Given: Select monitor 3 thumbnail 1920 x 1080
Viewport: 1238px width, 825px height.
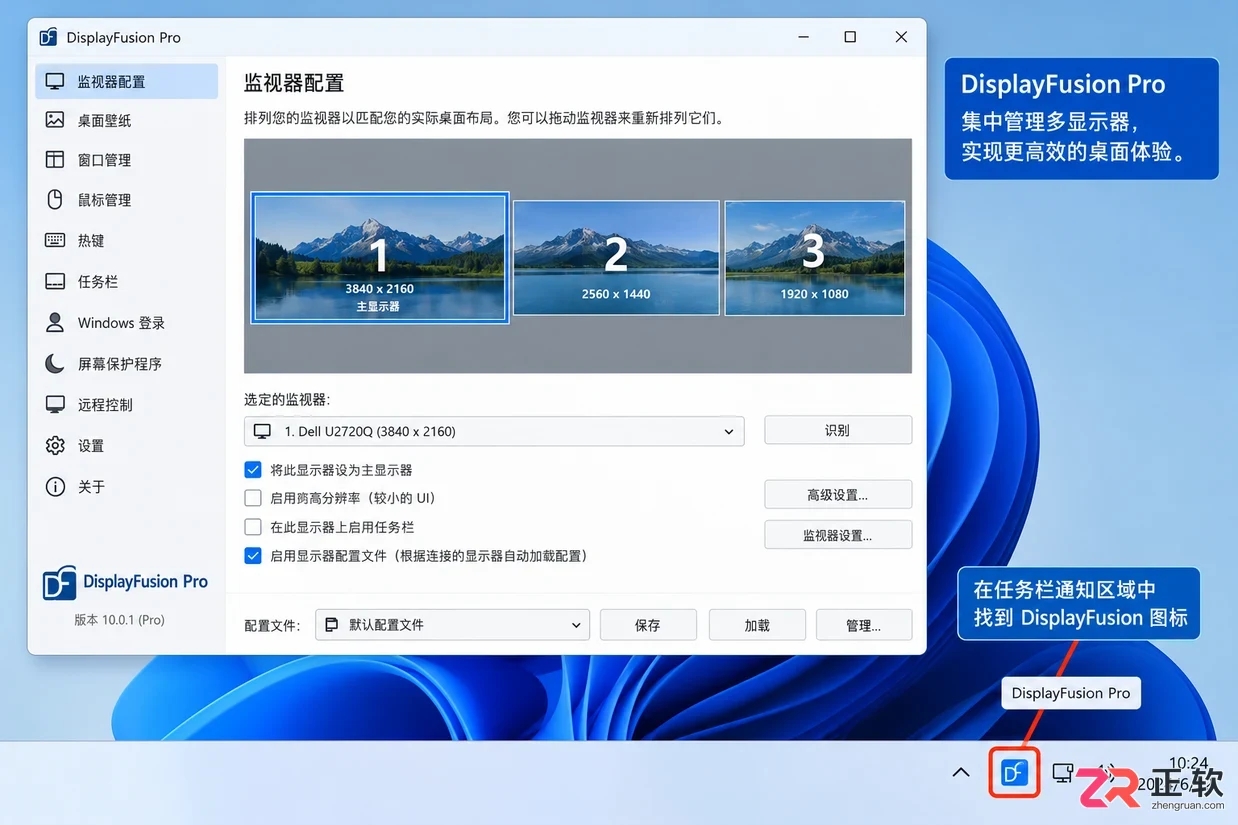Looking at the screenshot, I should coord(815,257).
